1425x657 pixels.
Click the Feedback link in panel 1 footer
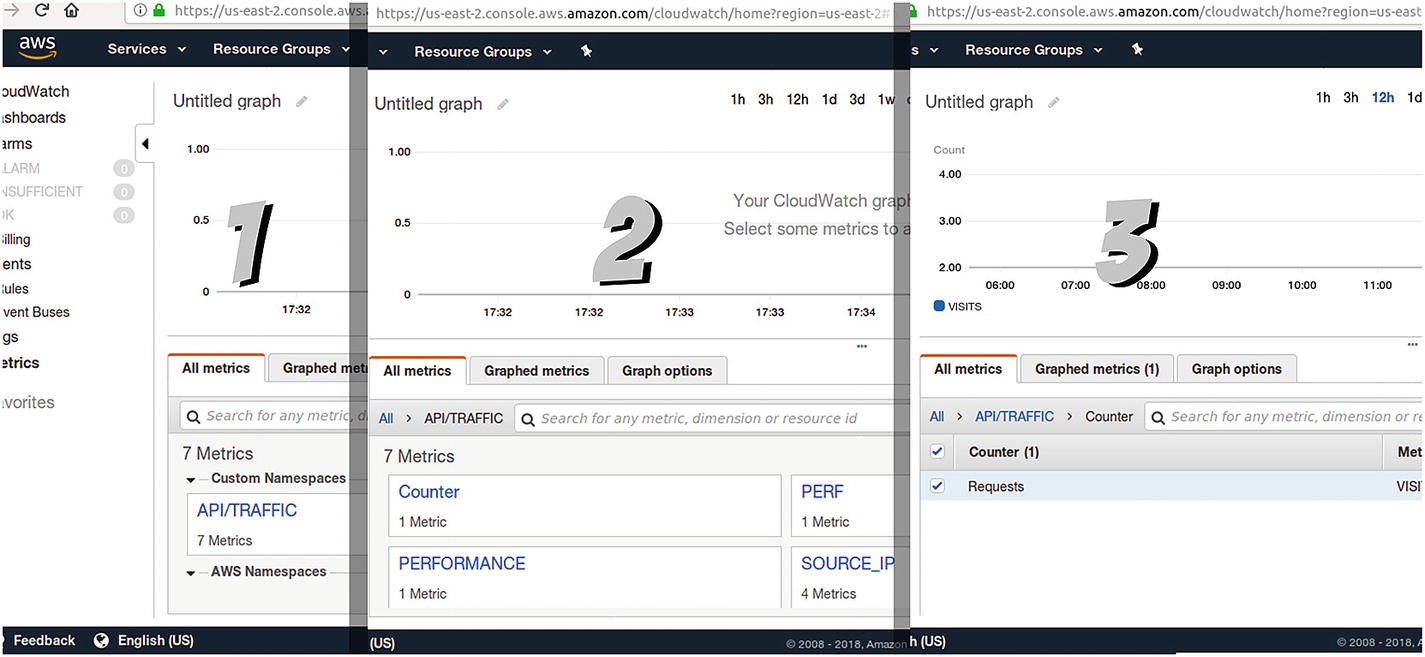click(x=44, y=640)
